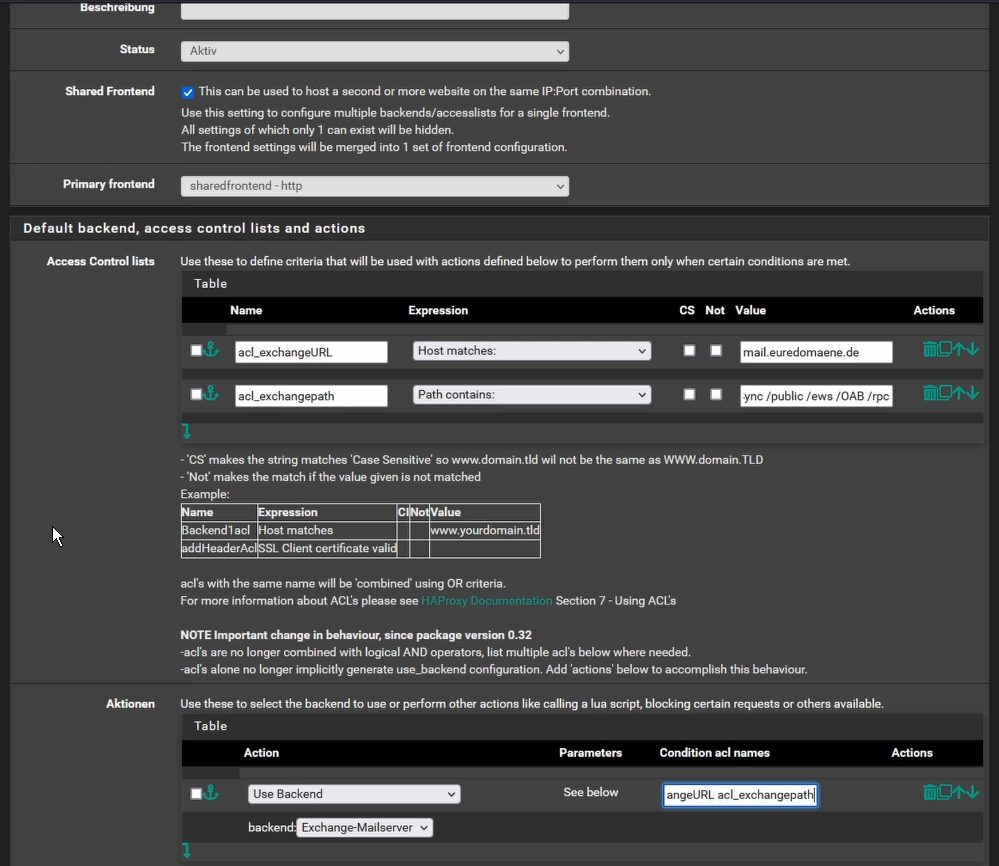This screenshot has height=866, width=999.
Task: Click the 'NOTE Important change in behaviour' text
Action: pyautogui.click(x=356, y=635)
